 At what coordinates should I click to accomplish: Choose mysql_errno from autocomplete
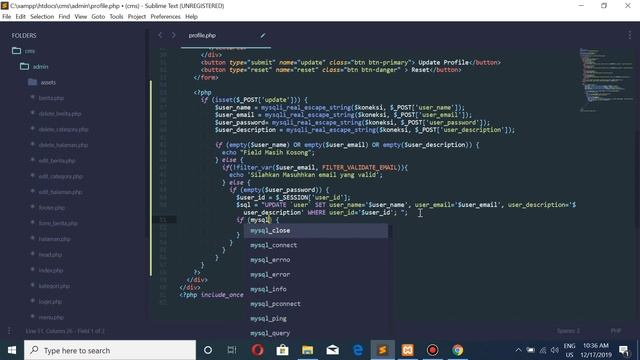pyautogui.click(x=316, y=260)
